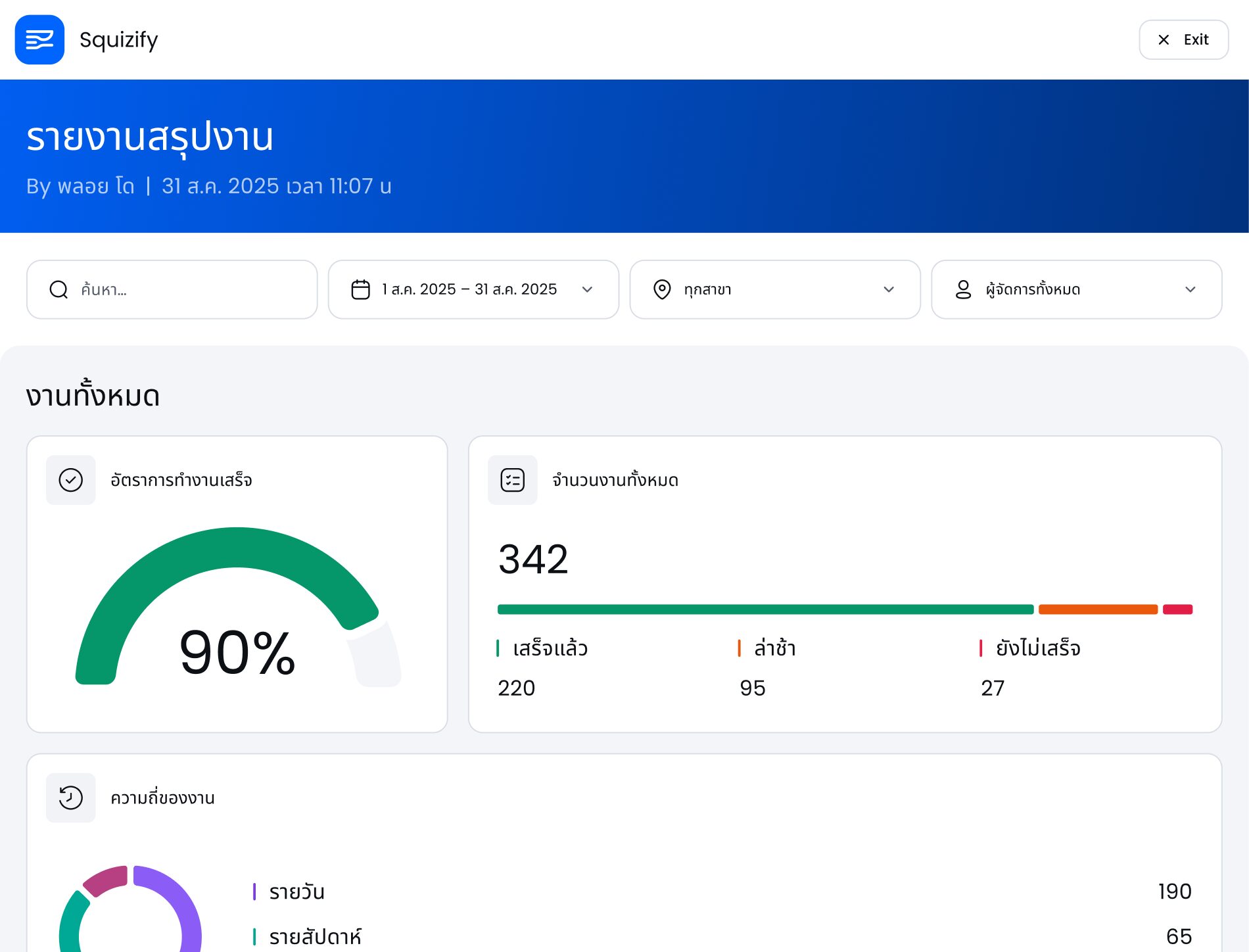Select the รายวัน legend item

pos(296,892)
